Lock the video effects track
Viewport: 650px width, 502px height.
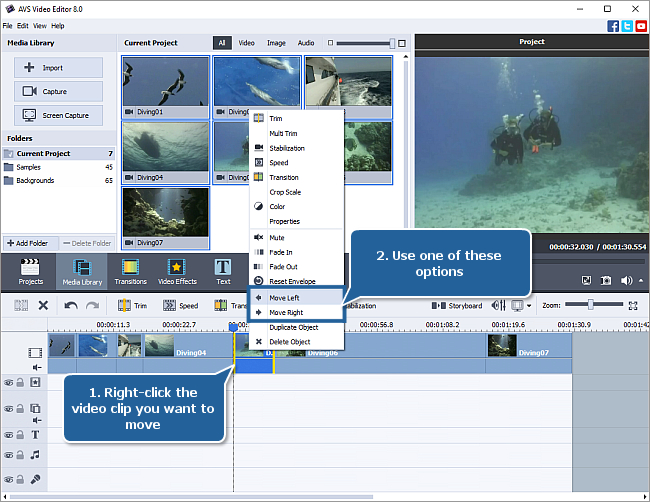coord(20,382)
